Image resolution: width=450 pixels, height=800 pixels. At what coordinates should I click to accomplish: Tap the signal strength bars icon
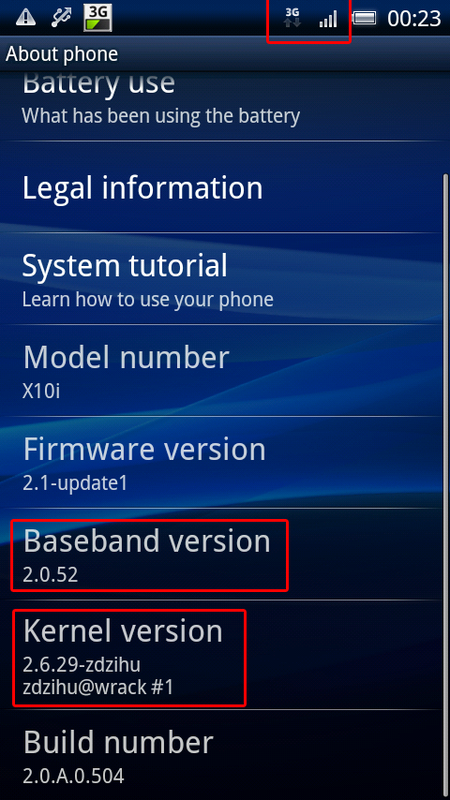328,19
